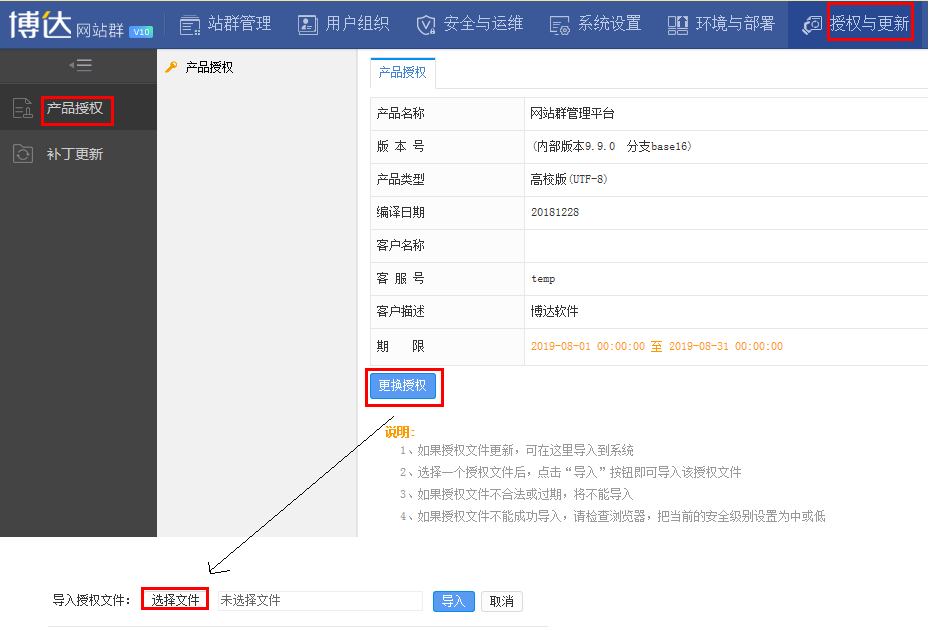
Task: Click the 产品名称 label cell
Action: pyautogui.click(x=447, y=114)
